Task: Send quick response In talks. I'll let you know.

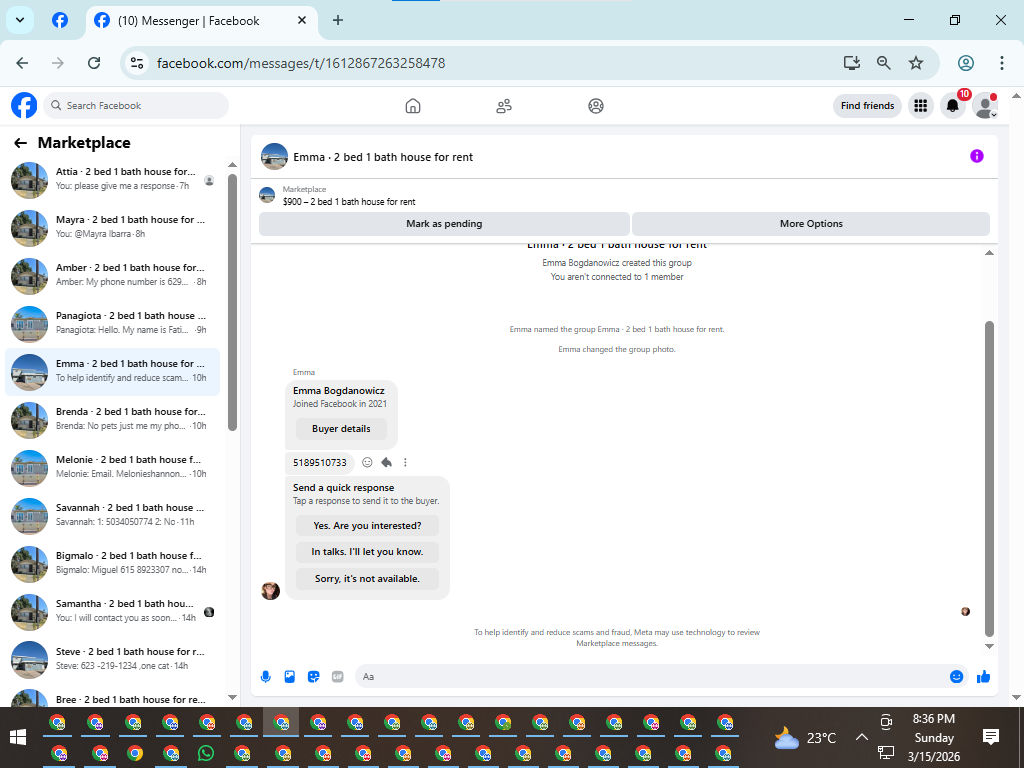Action: tap(367, 552)
